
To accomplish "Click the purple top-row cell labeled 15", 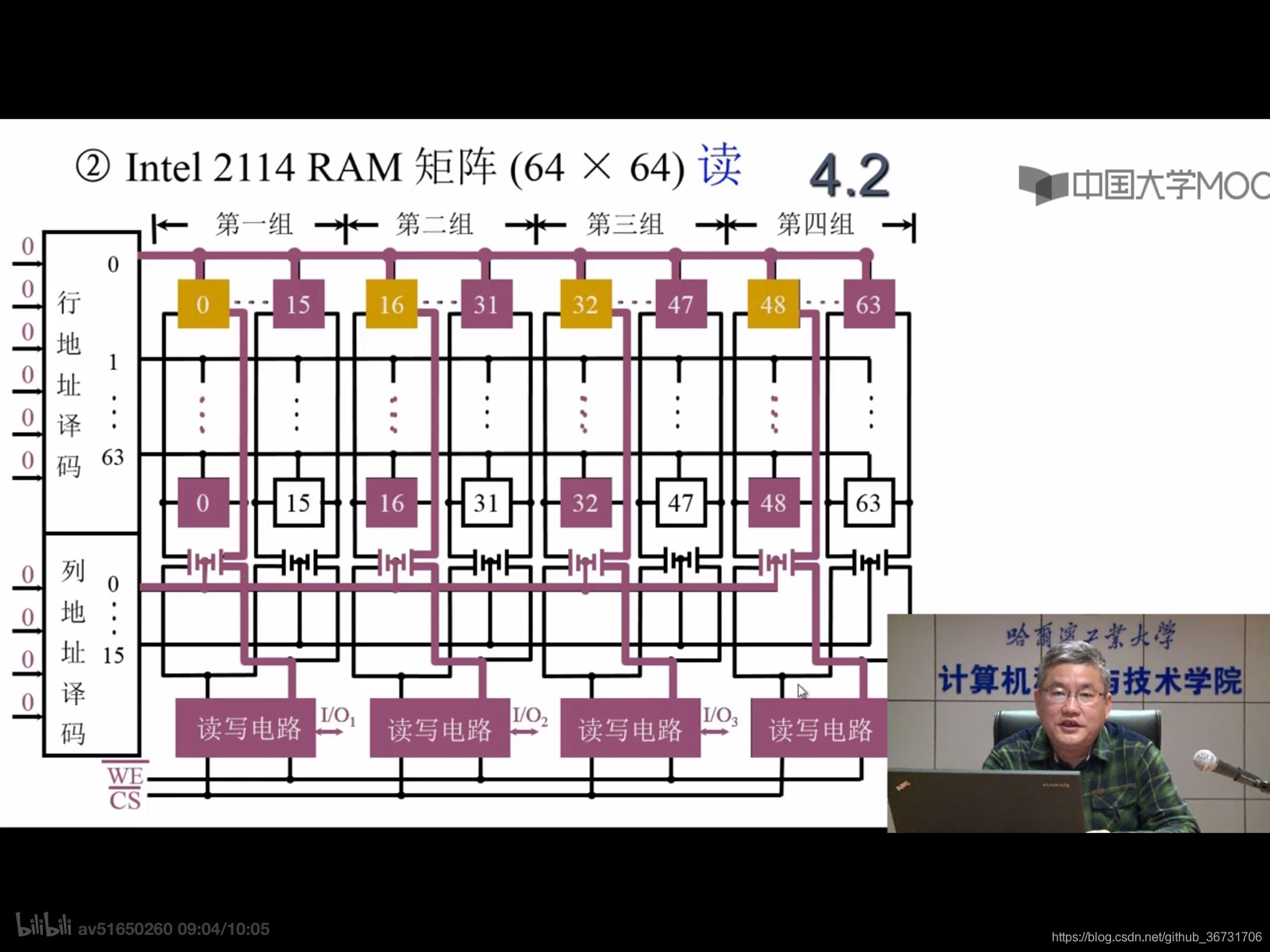I will click(298, 304).
